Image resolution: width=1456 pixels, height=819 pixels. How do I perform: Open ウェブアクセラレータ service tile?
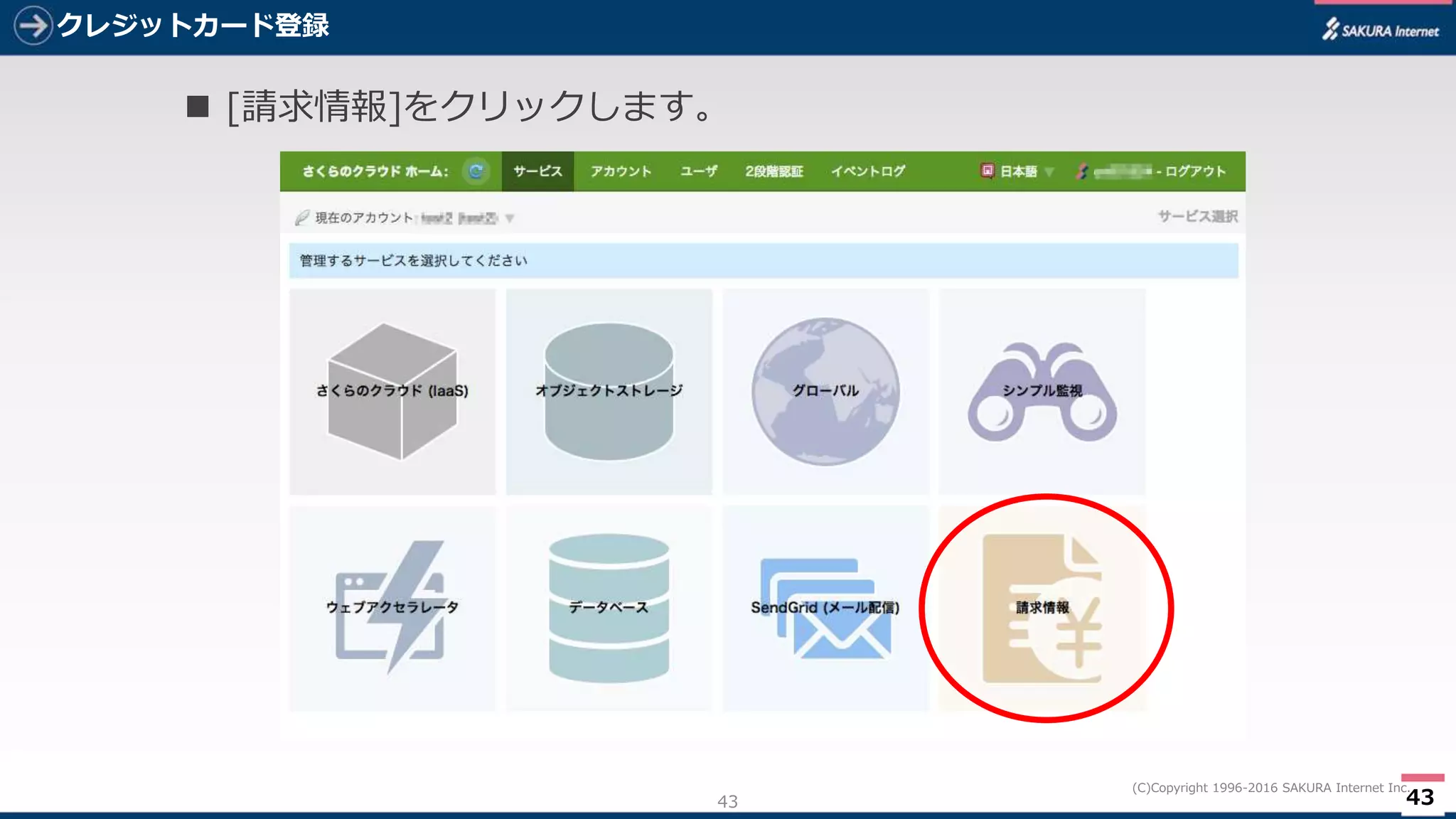tap(392, 608)
